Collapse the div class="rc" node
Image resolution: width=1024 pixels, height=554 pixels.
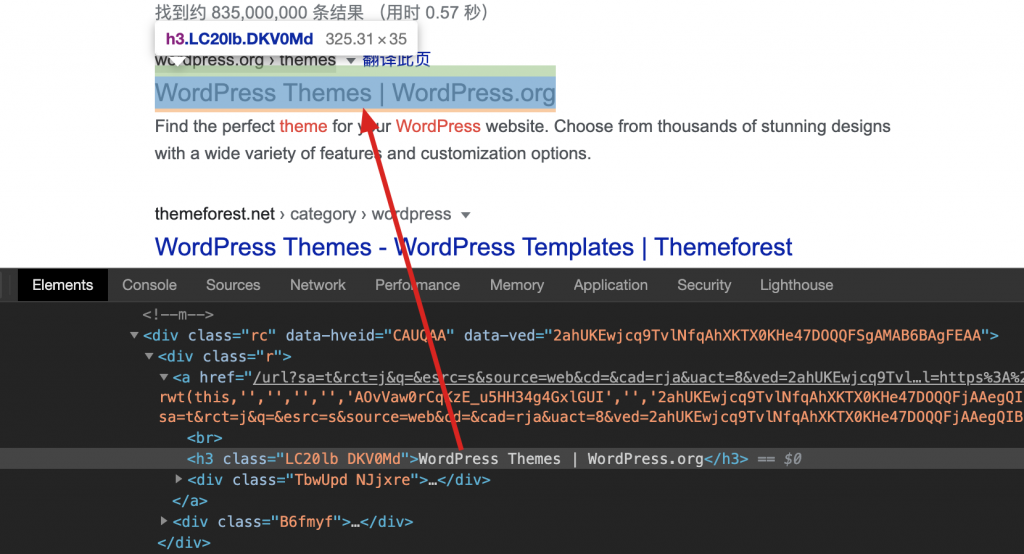coord(135,336)
